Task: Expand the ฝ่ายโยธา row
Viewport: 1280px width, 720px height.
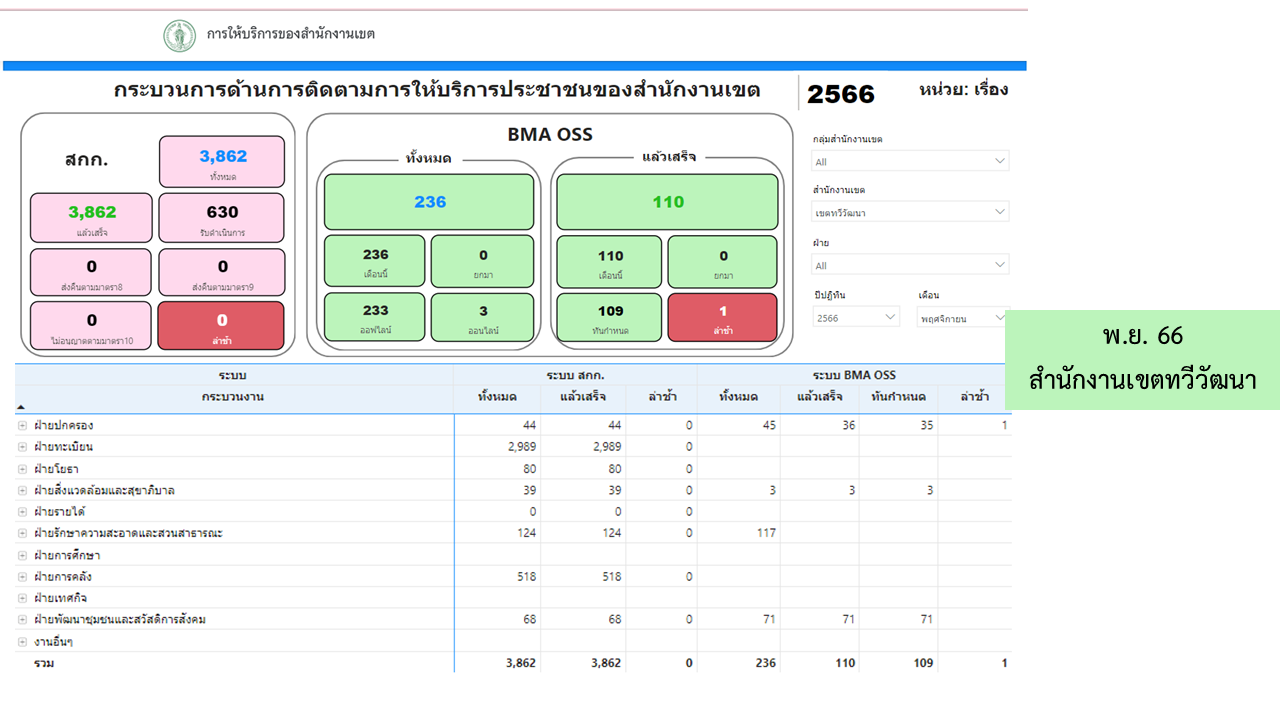Action: click(x=22, y=469)
